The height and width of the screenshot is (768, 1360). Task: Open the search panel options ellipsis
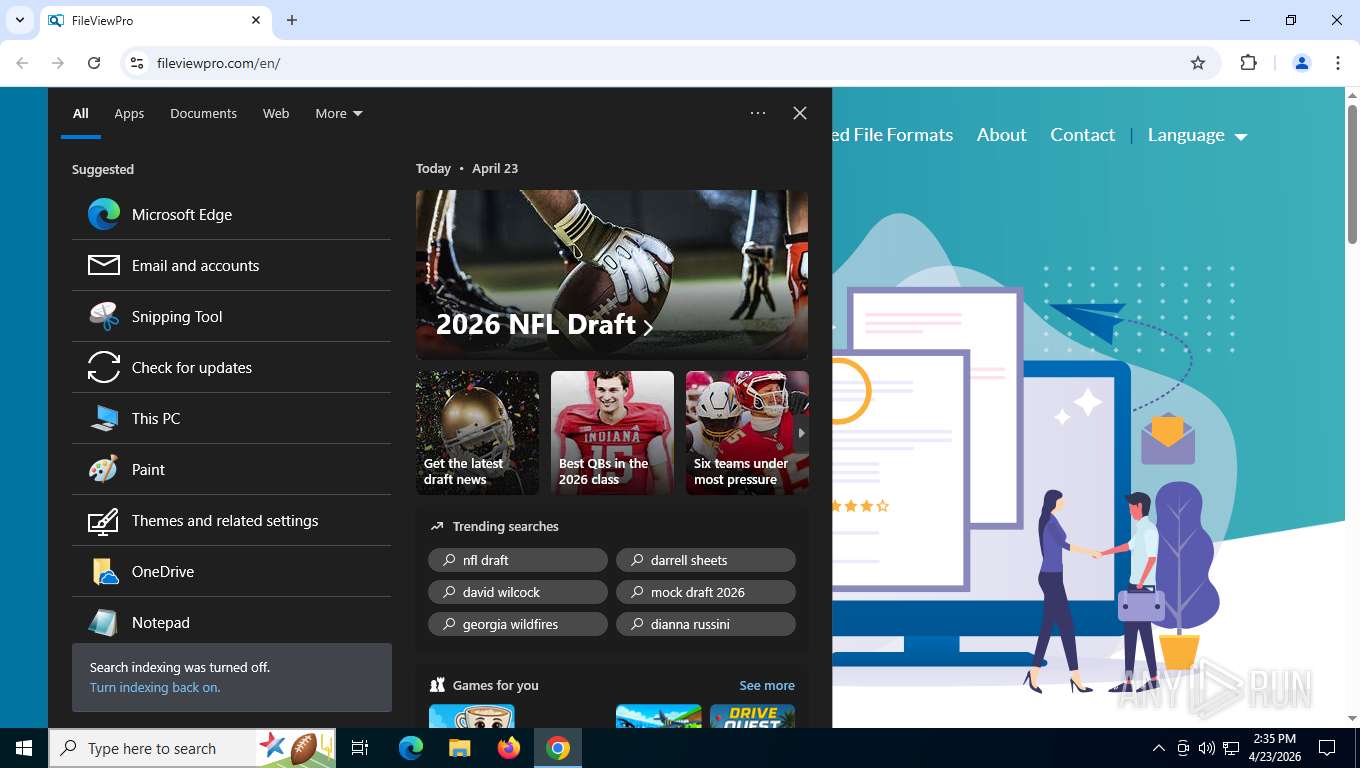pyautogui.click(x=758, y=113)
